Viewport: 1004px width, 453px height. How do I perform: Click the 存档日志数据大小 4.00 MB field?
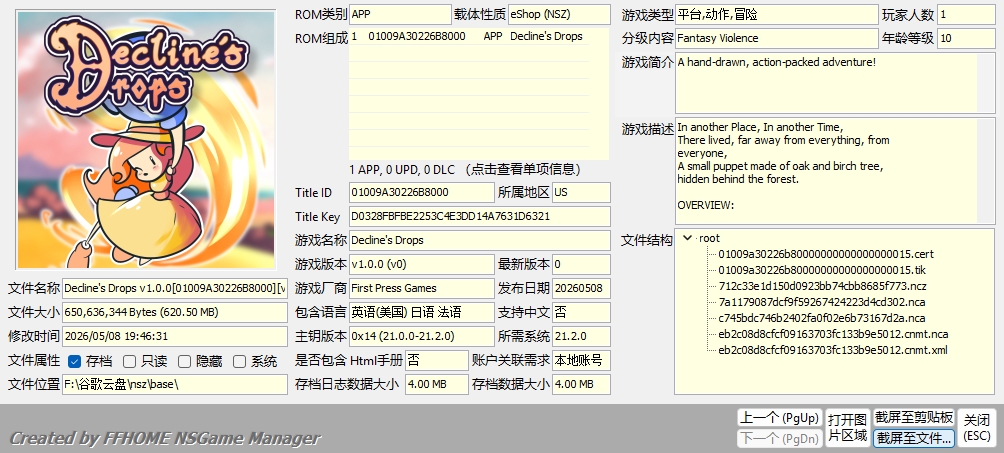pyautogui.click(x=437, y=384)
